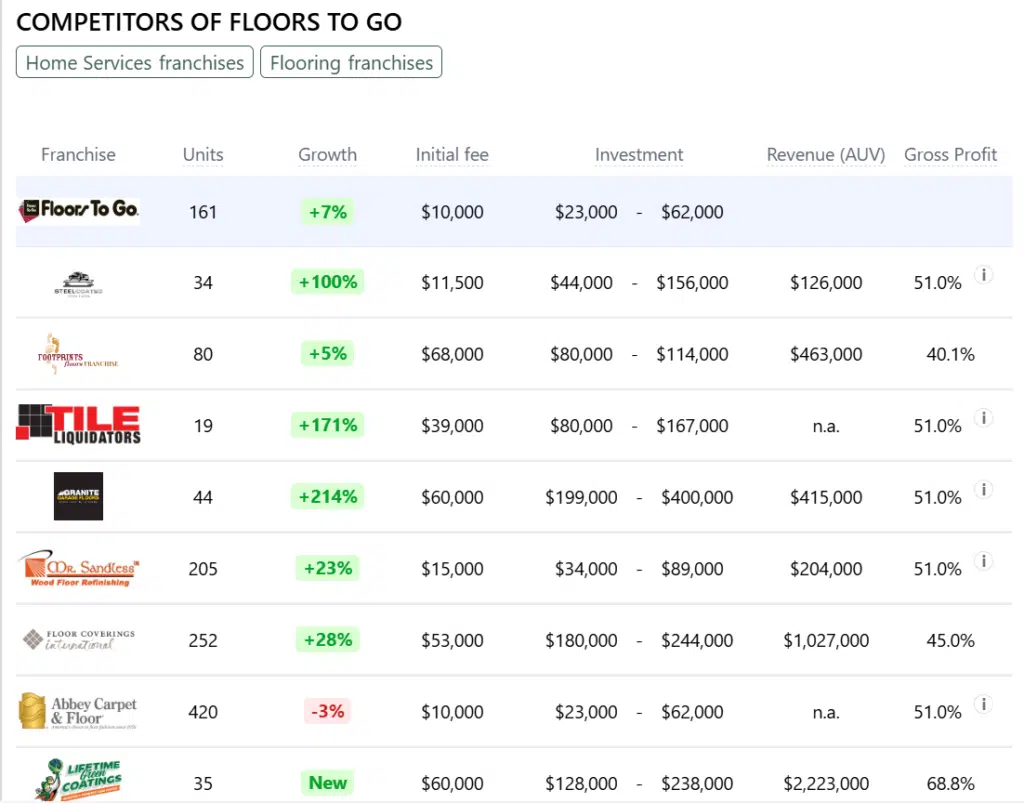Screen dimensions: 1024x803
Task: Open info icon beside Mr. Sandless gross profit
Action: point(984,561)
